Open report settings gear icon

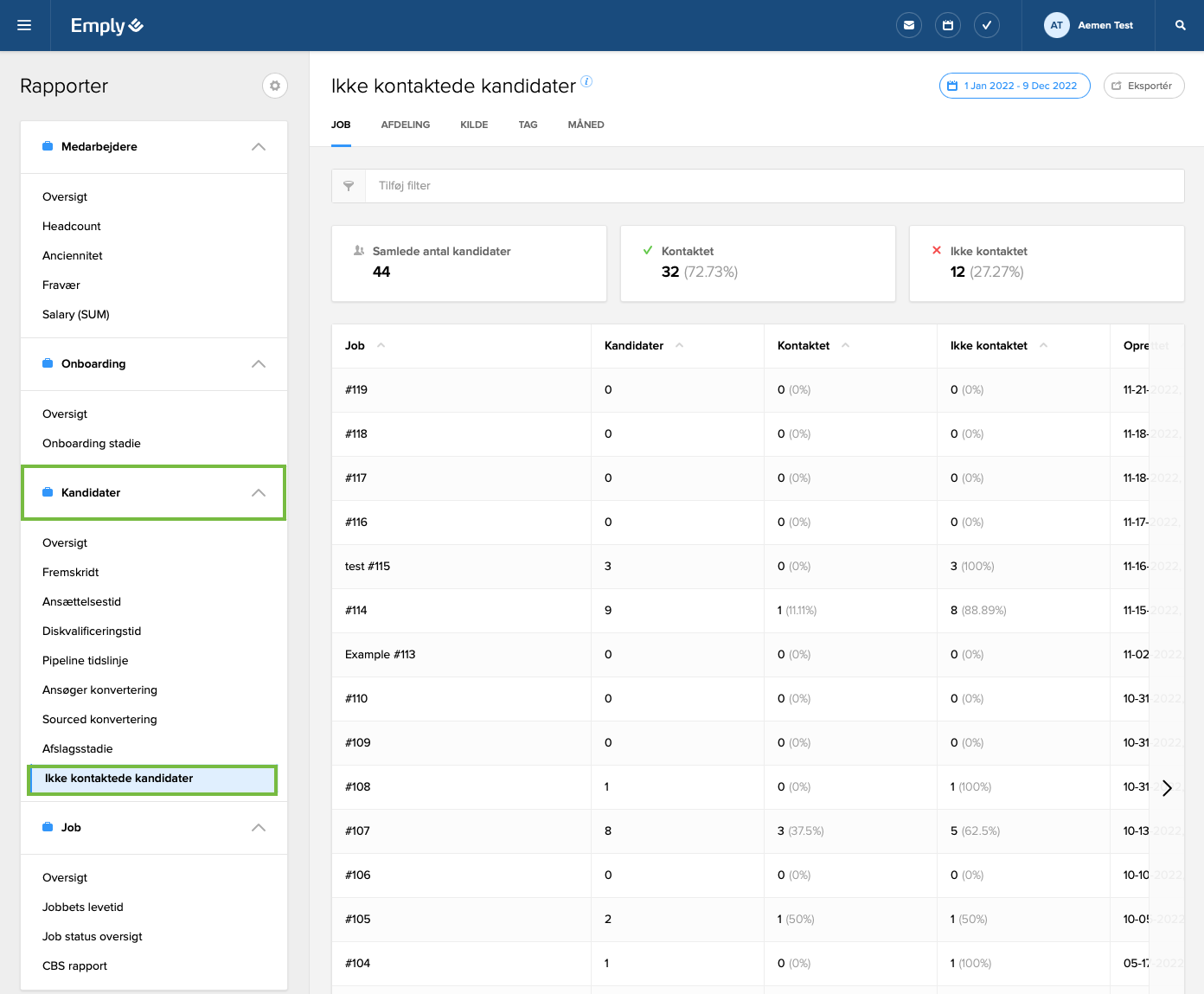coord(275,86)
